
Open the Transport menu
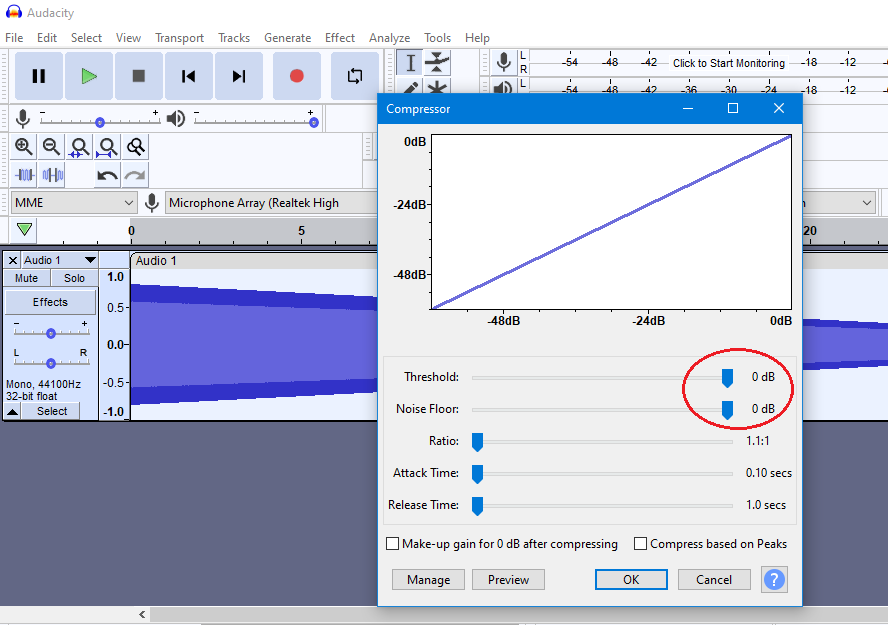pos(179,37)
